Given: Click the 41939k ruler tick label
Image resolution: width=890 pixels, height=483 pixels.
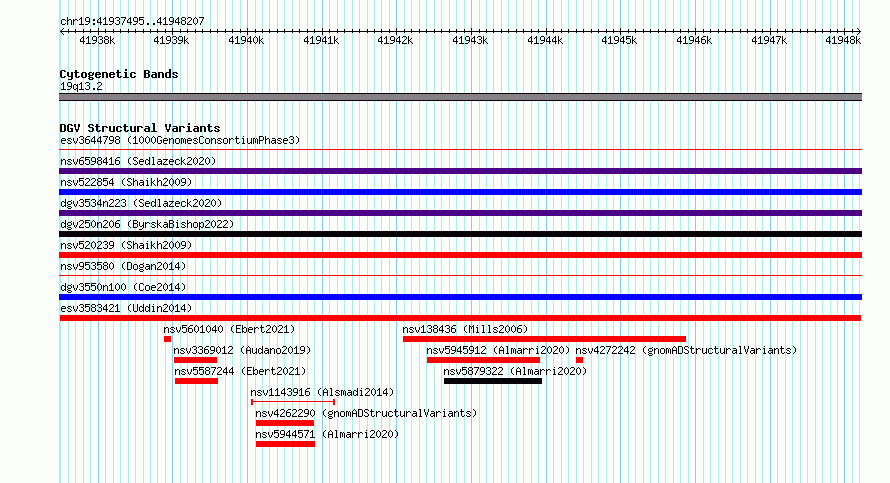Looking at the screenshot, I should [x=171, y=40].
